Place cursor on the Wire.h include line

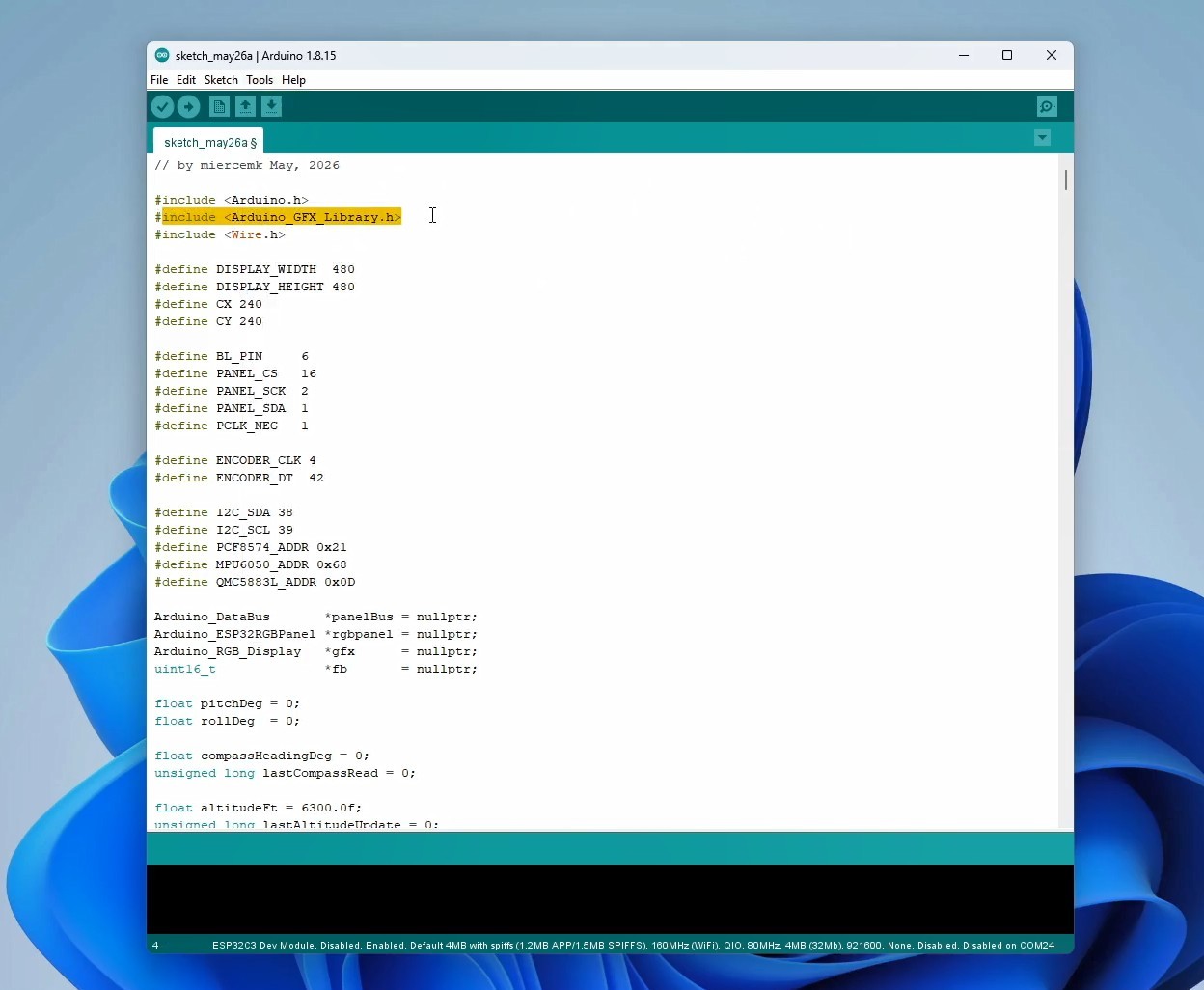[220, 234]
